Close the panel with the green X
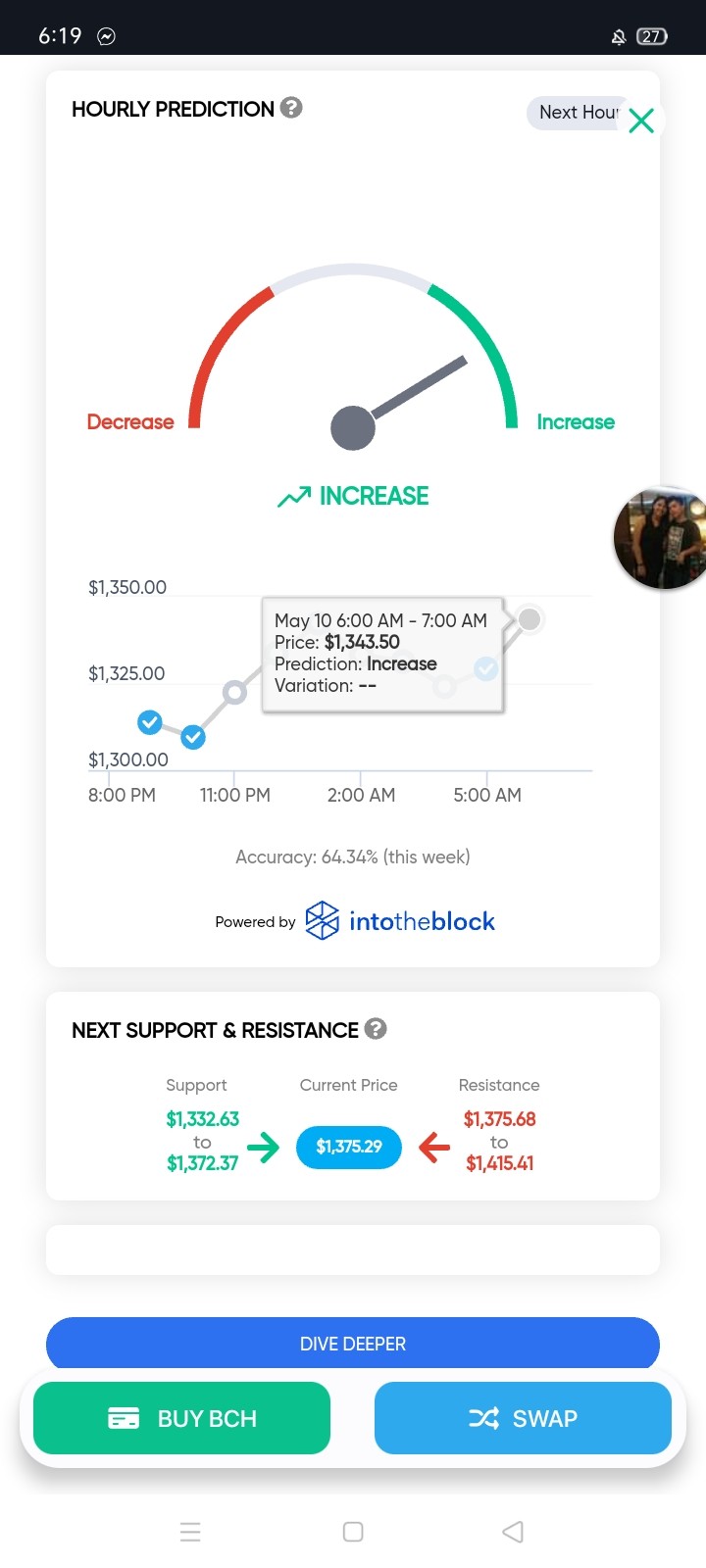This screenshot has width=706, height=1568. pyautogui.click(x=641, y=121)
